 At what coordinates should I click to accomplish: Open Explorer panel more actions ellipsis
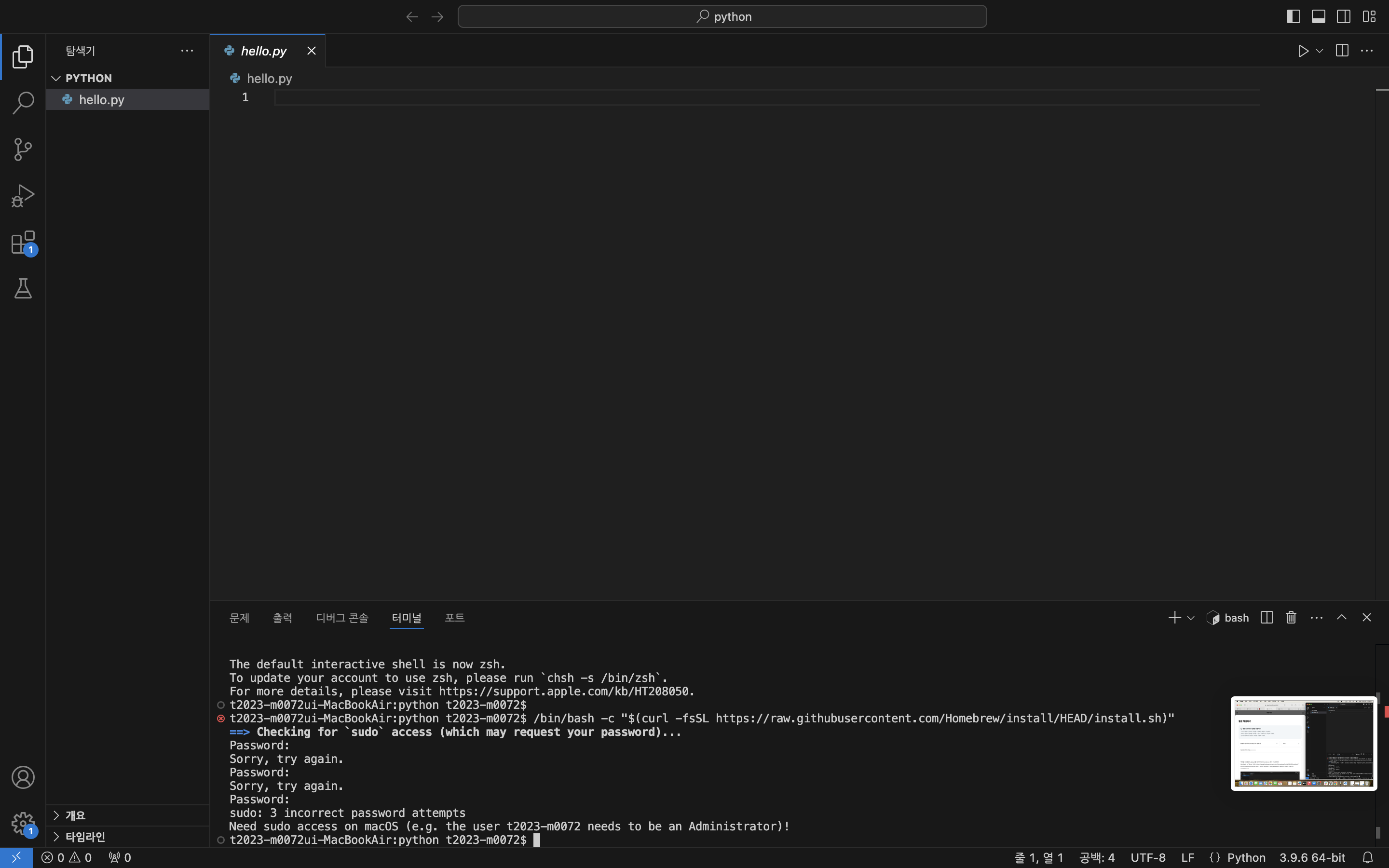(x=187, y=51)
